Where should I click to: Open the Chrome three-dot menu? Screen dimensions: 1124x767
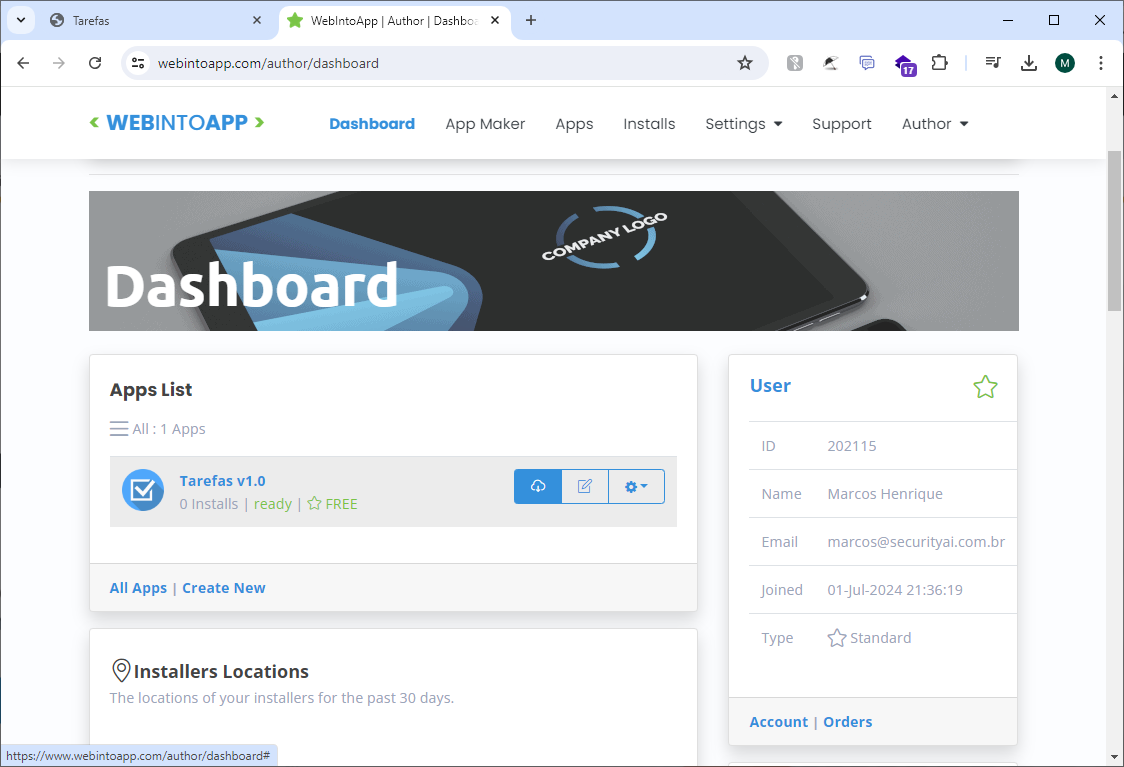[1100, 63]
